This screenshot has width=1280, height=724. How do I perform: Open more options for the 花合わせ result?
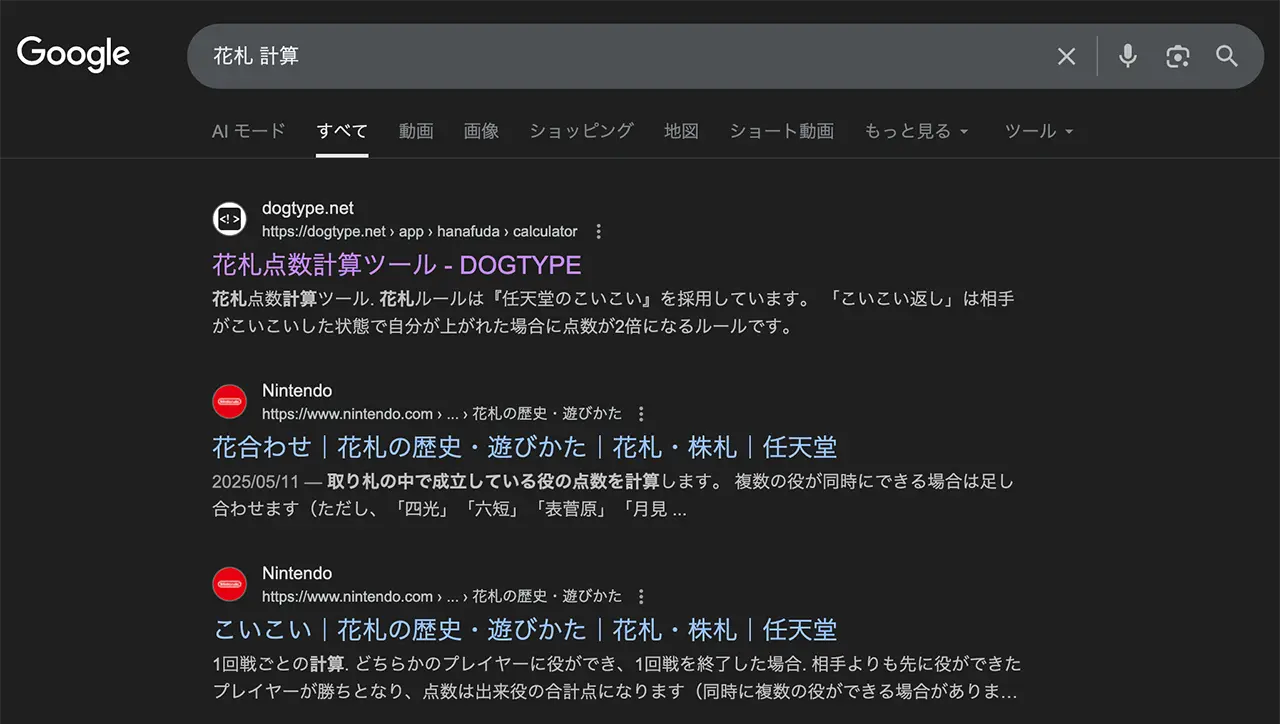642,414
